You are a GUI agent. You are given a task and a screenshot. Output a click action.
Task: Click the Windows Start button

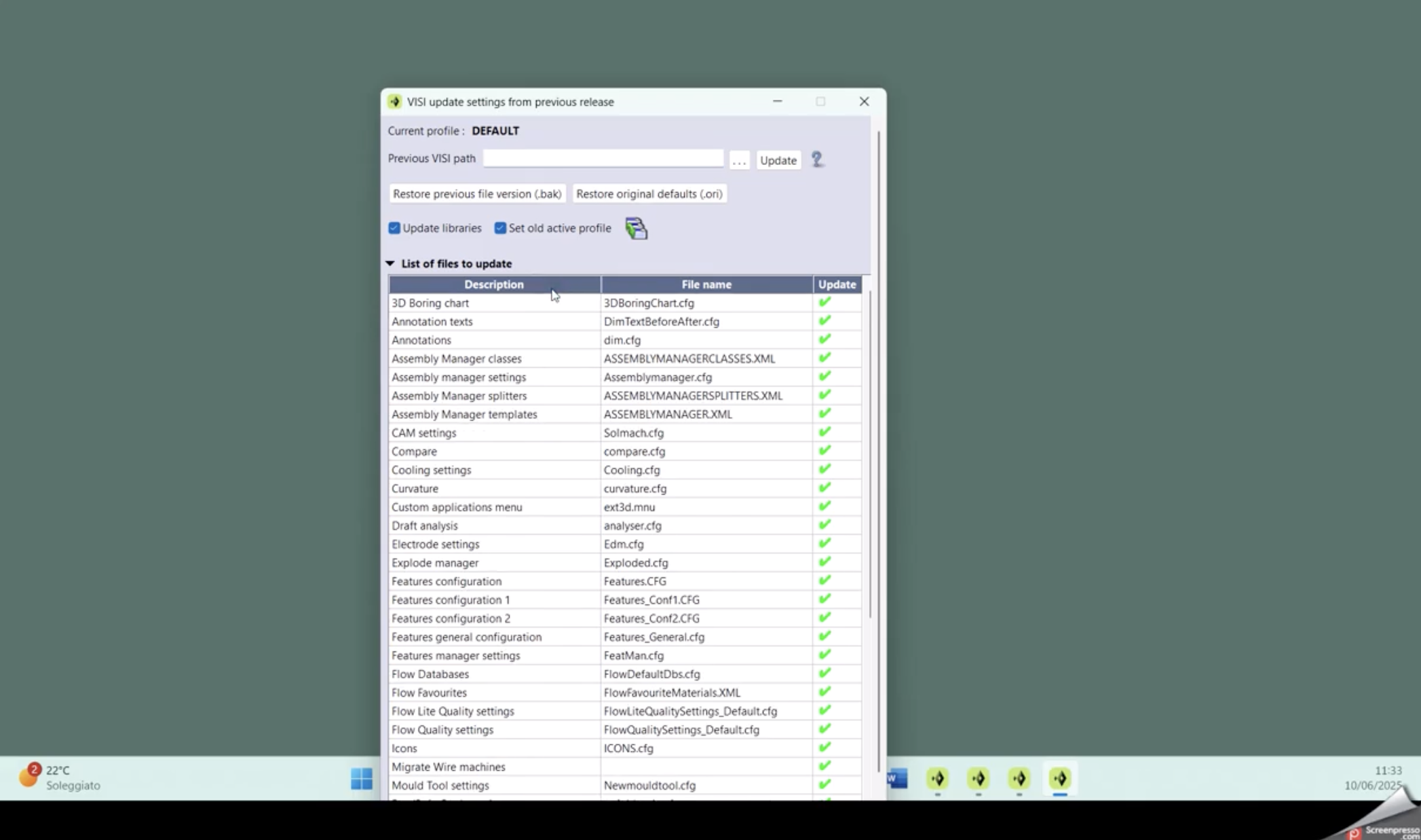tap(360, 779)
